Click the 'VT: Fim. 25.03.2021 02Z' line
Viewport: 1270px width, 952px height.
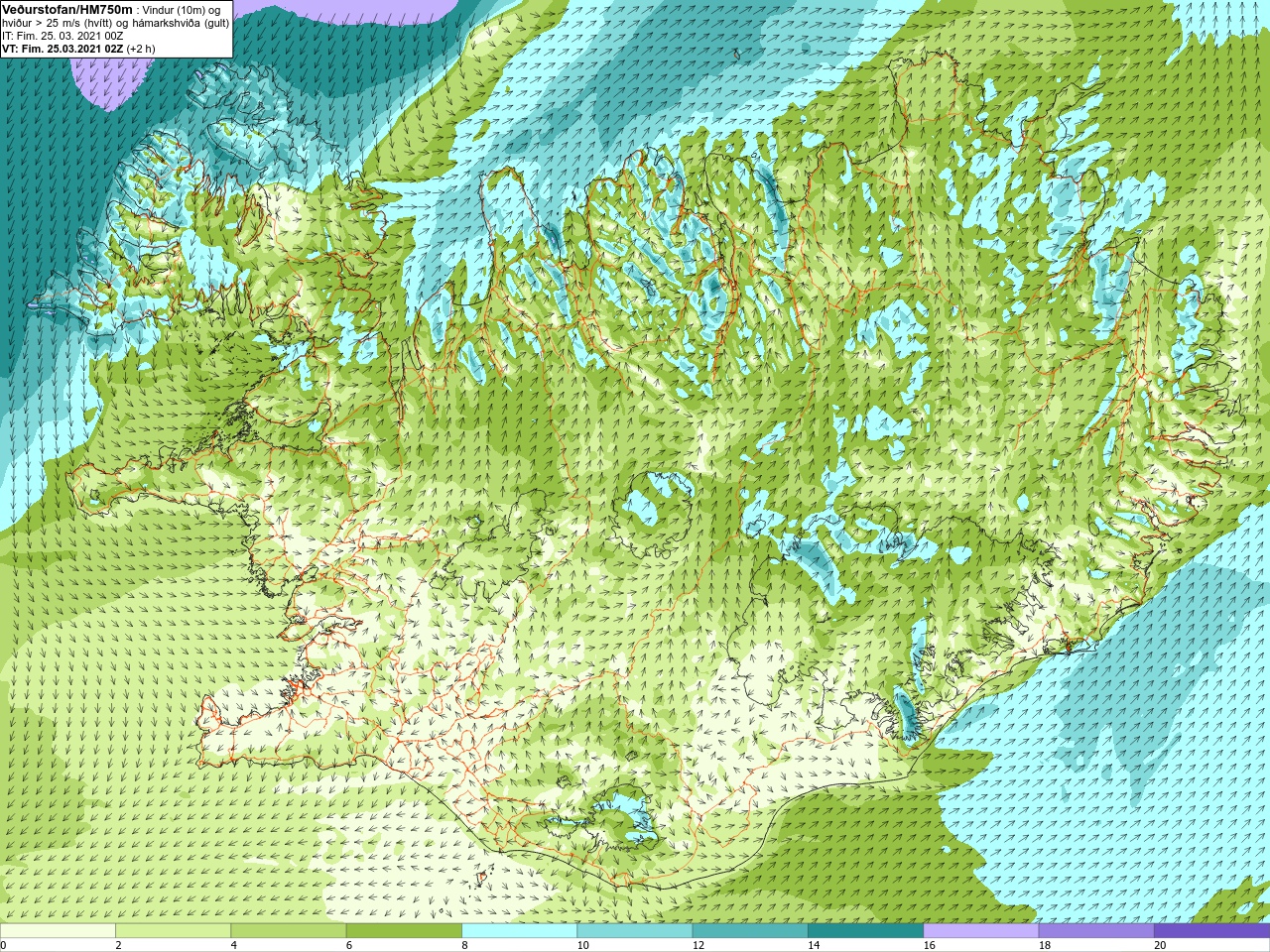(x=63, y=49)
